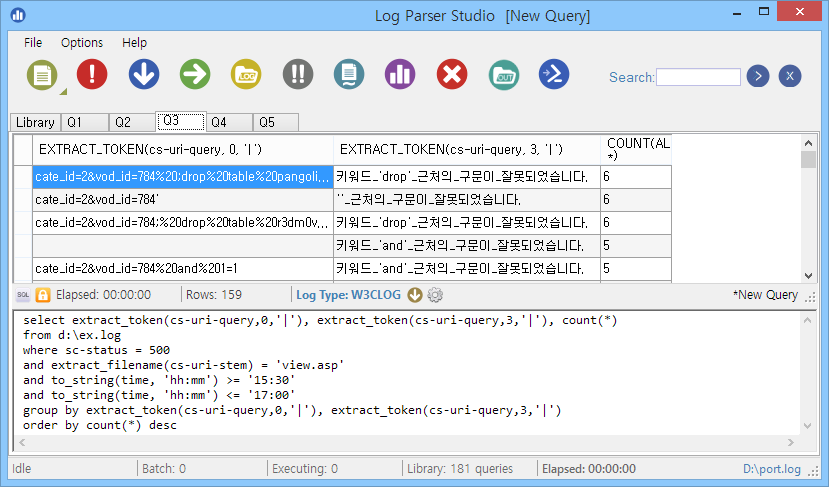Select the row header of the first result row
This screenshot has width=829, height=487.
[x=23, y=177]
